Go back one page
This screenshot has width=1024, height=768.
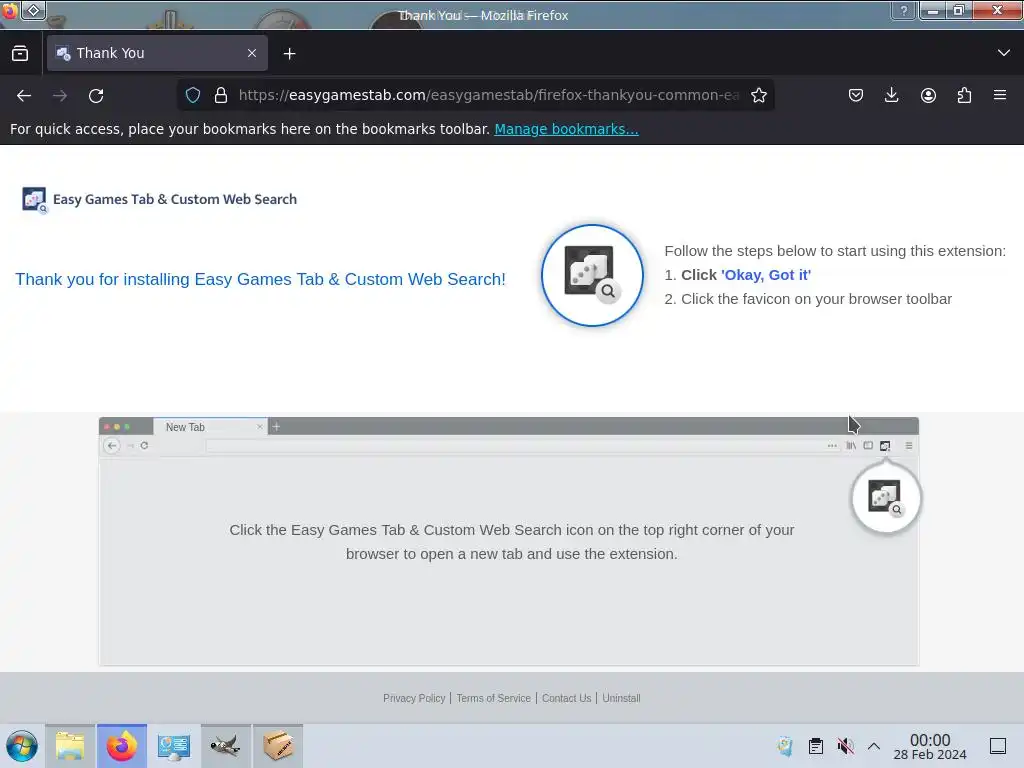24,96
